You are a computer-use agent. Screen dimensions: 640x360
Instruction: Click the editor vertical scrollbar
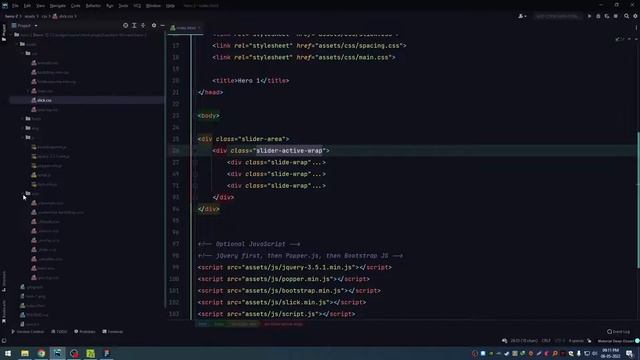pos(638,200)
